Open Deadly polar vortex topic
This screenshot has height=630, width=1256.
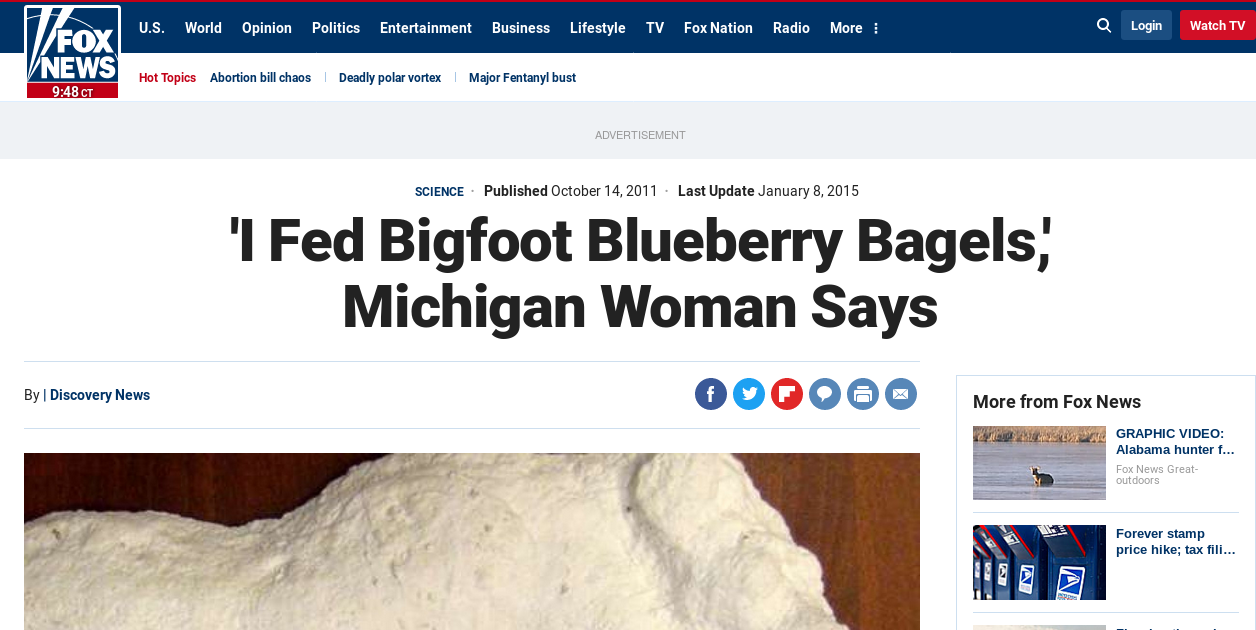tap(390, 78)
